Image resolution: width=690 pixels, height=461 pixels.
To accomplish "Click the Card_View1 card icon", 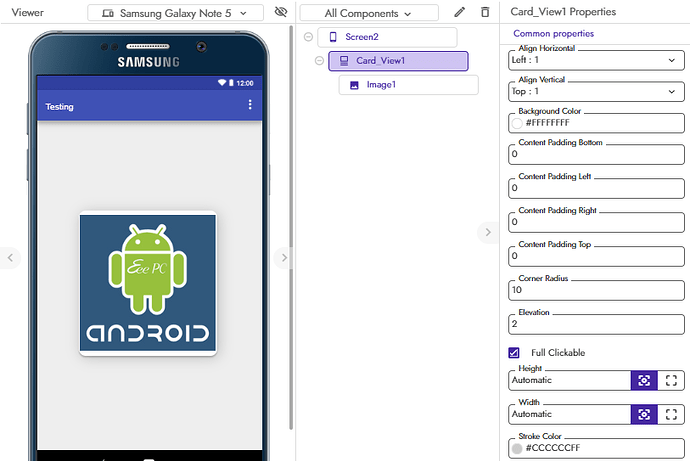I will click(x=344, y=61).
